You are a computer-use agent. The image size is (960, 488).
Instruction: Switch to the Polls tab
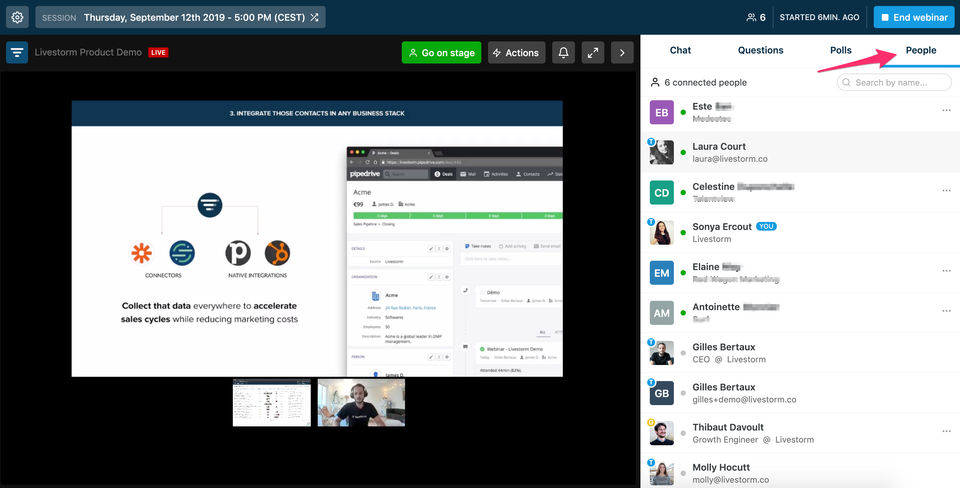point(841,50)
